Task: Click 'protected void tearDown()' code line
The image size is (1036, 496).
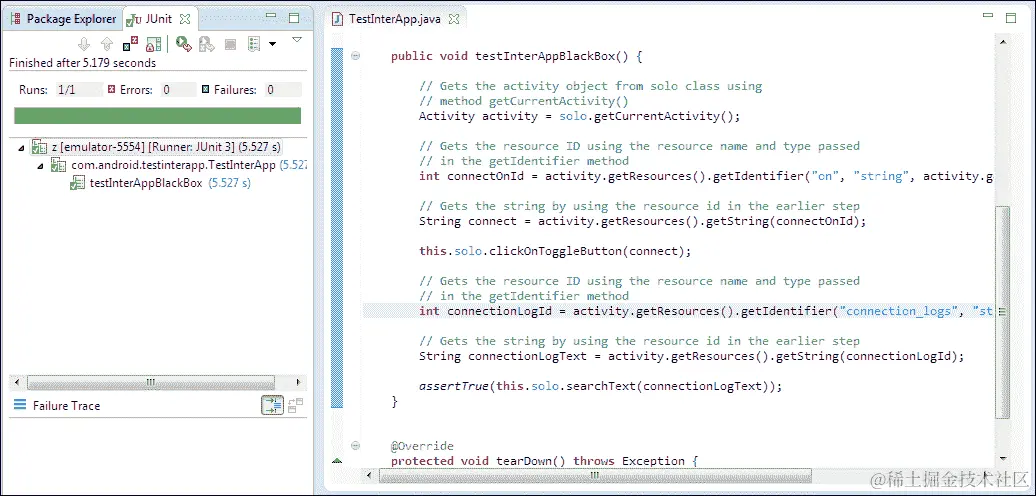Action: (544, 460)
